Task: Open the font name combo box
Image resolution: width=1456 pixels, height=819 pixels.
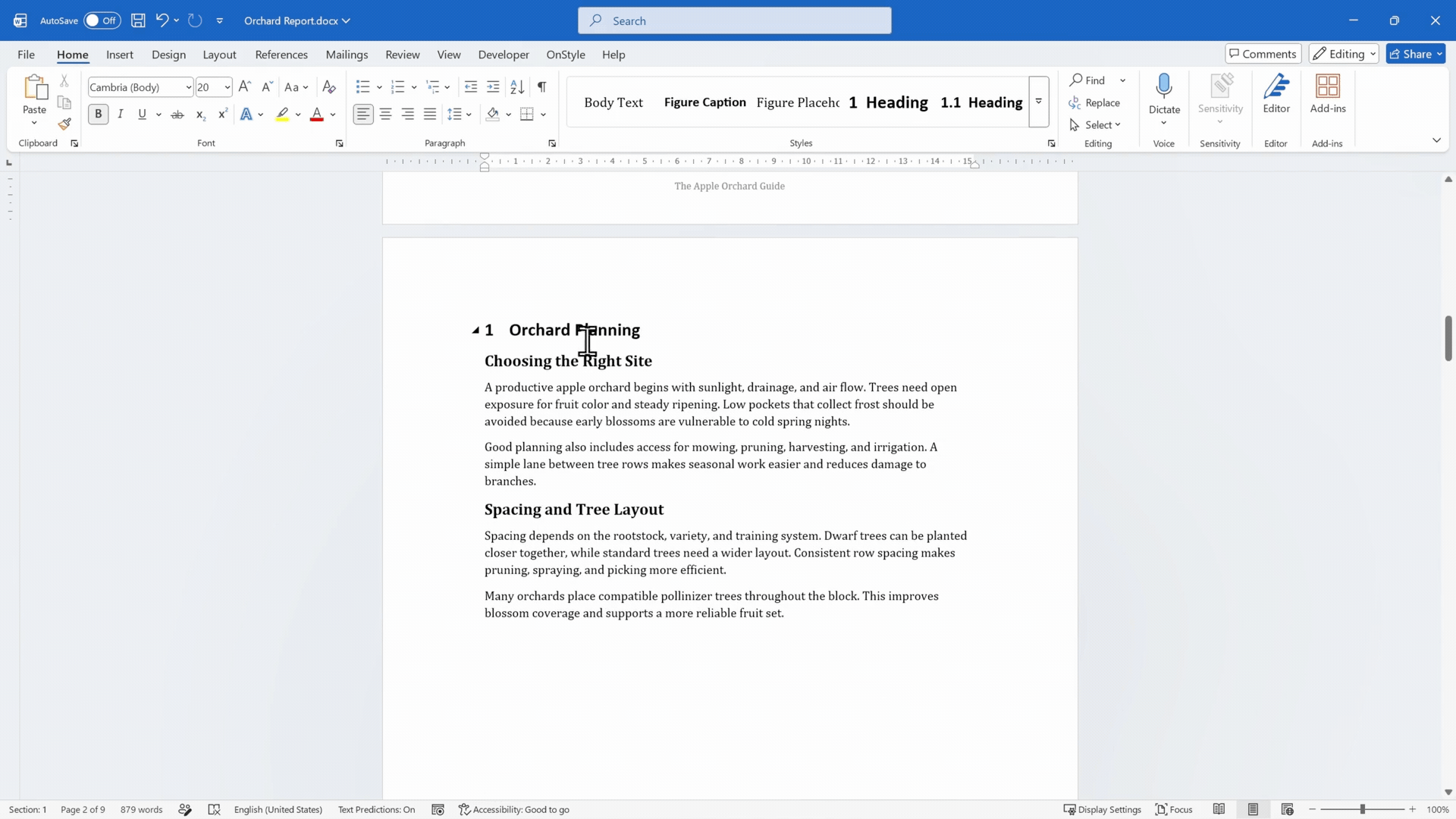Action: pyautogui.click(x=141, y=87)
